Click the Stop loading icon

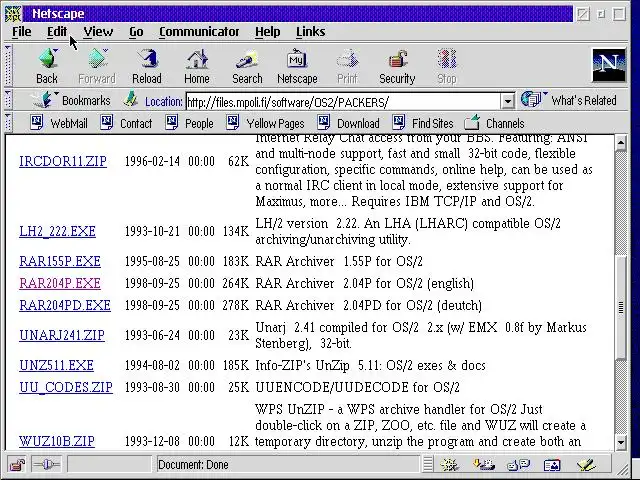coord(447,65)
